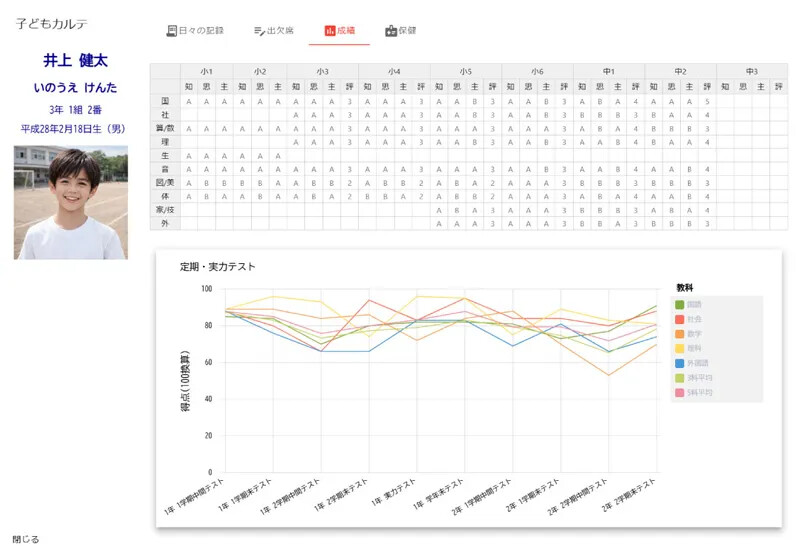Click the student's portrait photo
This screenshot has width=800, height=560.
tap(70, 203)
